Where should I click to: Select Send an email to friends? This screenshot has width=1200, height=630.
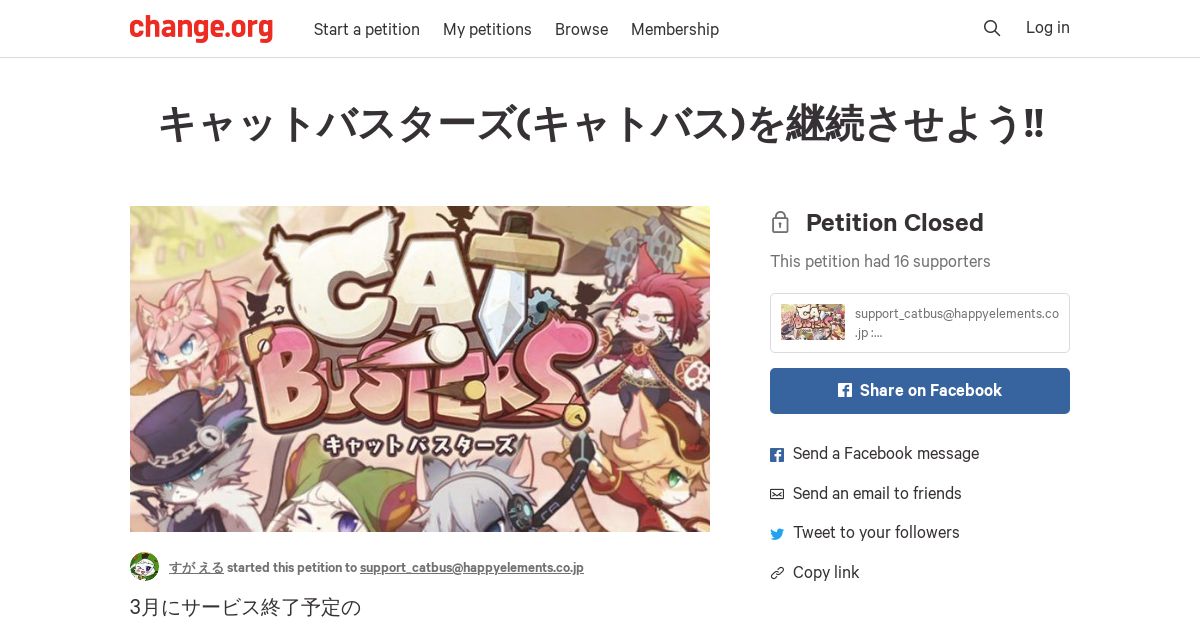point(877,493)
